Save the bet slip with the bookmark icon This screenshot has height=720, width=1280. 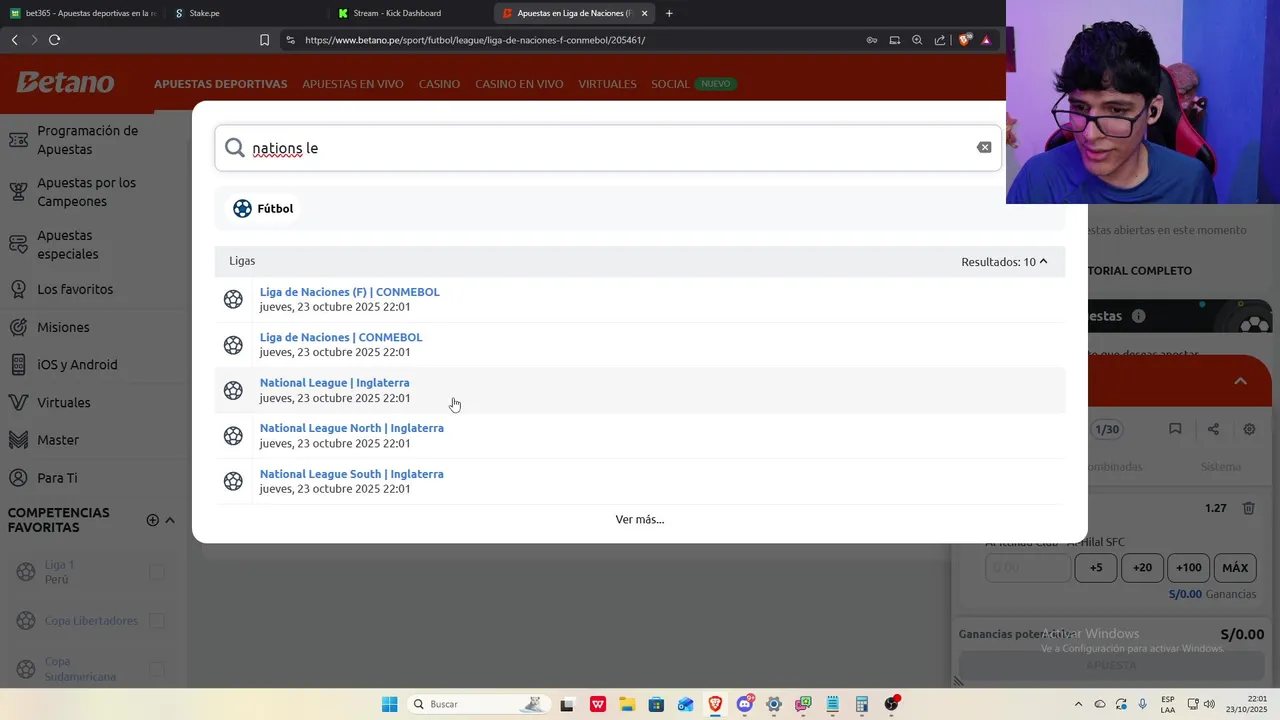pyautogui.click(x=1175, y=429)
